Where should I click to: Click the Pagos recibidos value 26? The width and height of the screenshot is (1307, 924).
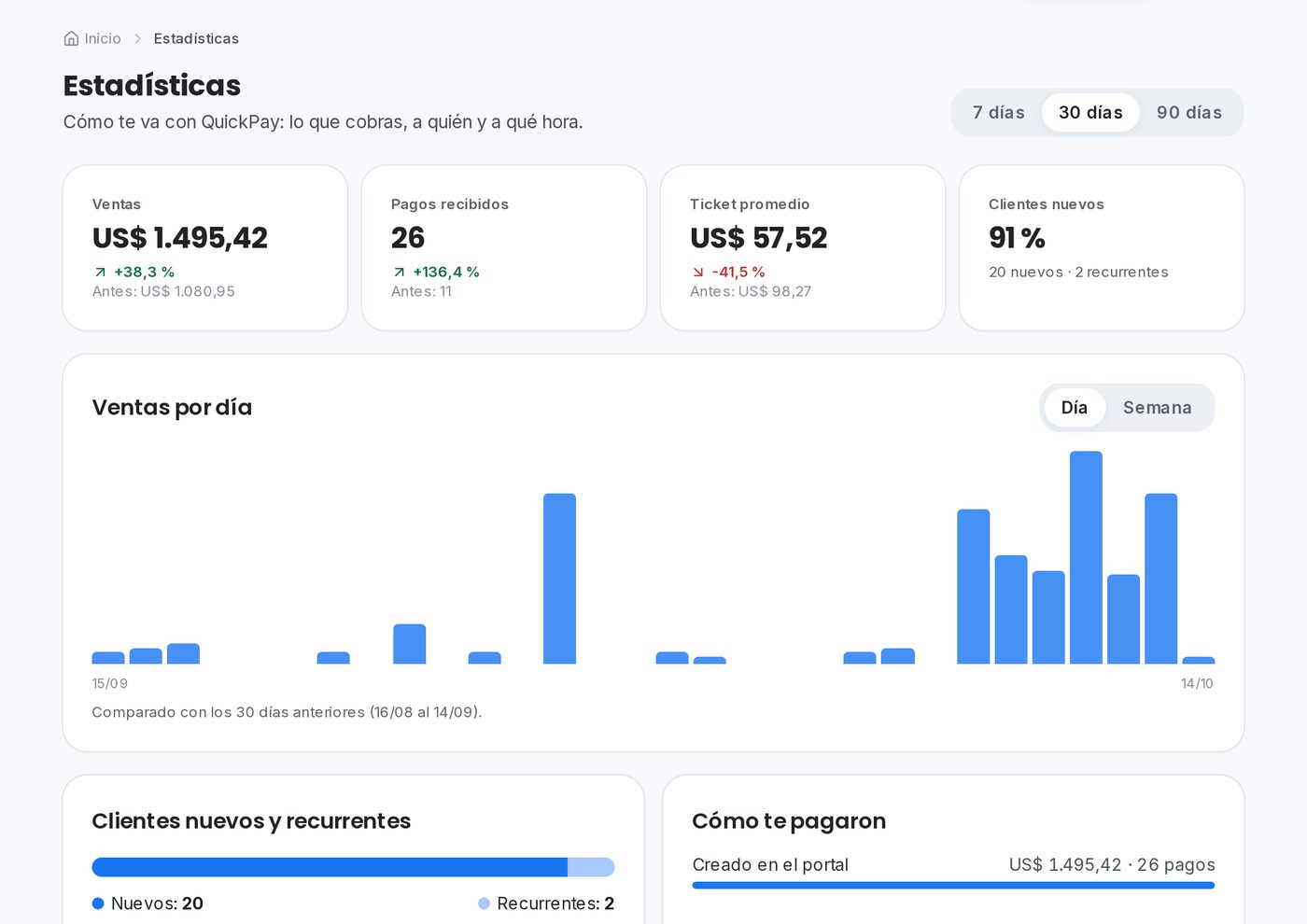coord(407,238)
